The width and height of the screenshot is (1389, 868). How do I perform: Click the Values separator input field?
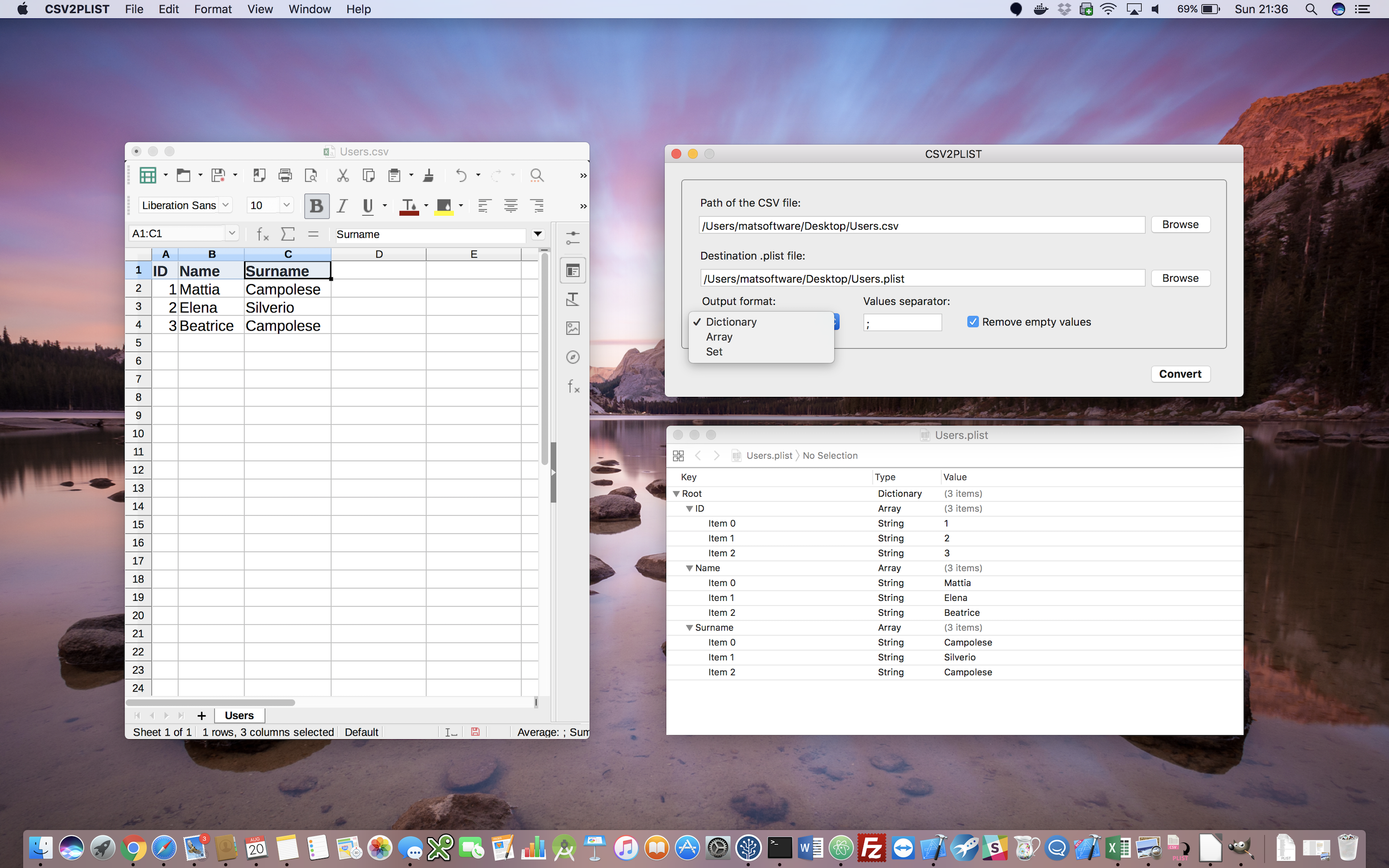[x=902, y=323]
